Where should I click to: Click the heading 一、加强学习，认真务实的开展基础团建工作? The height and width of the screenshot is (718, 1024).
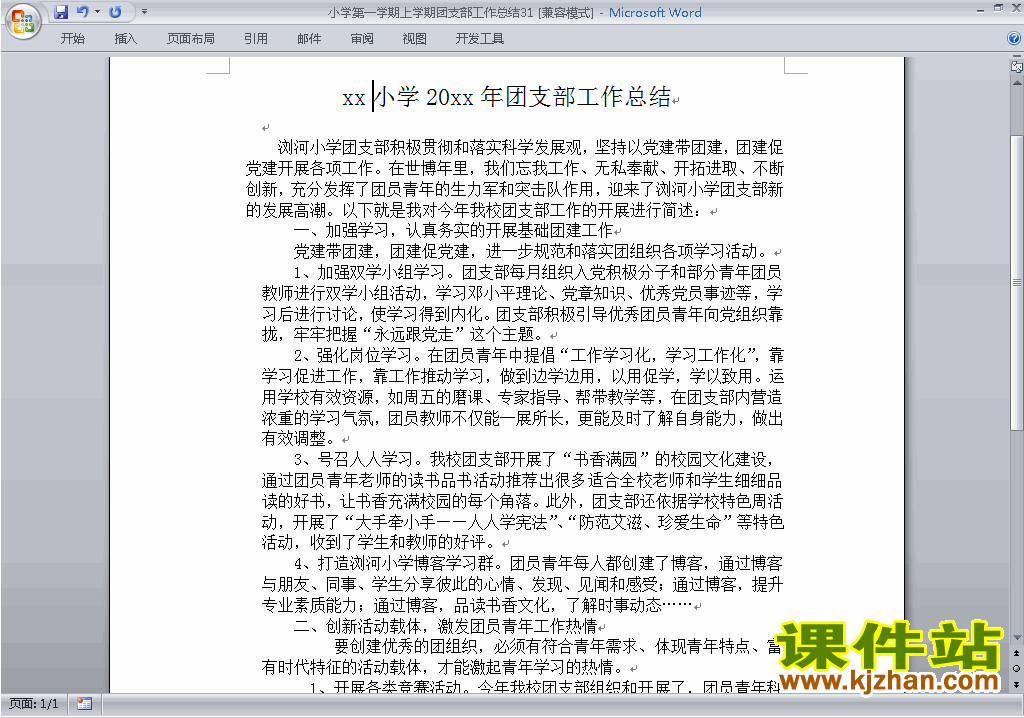coord(453,231)
